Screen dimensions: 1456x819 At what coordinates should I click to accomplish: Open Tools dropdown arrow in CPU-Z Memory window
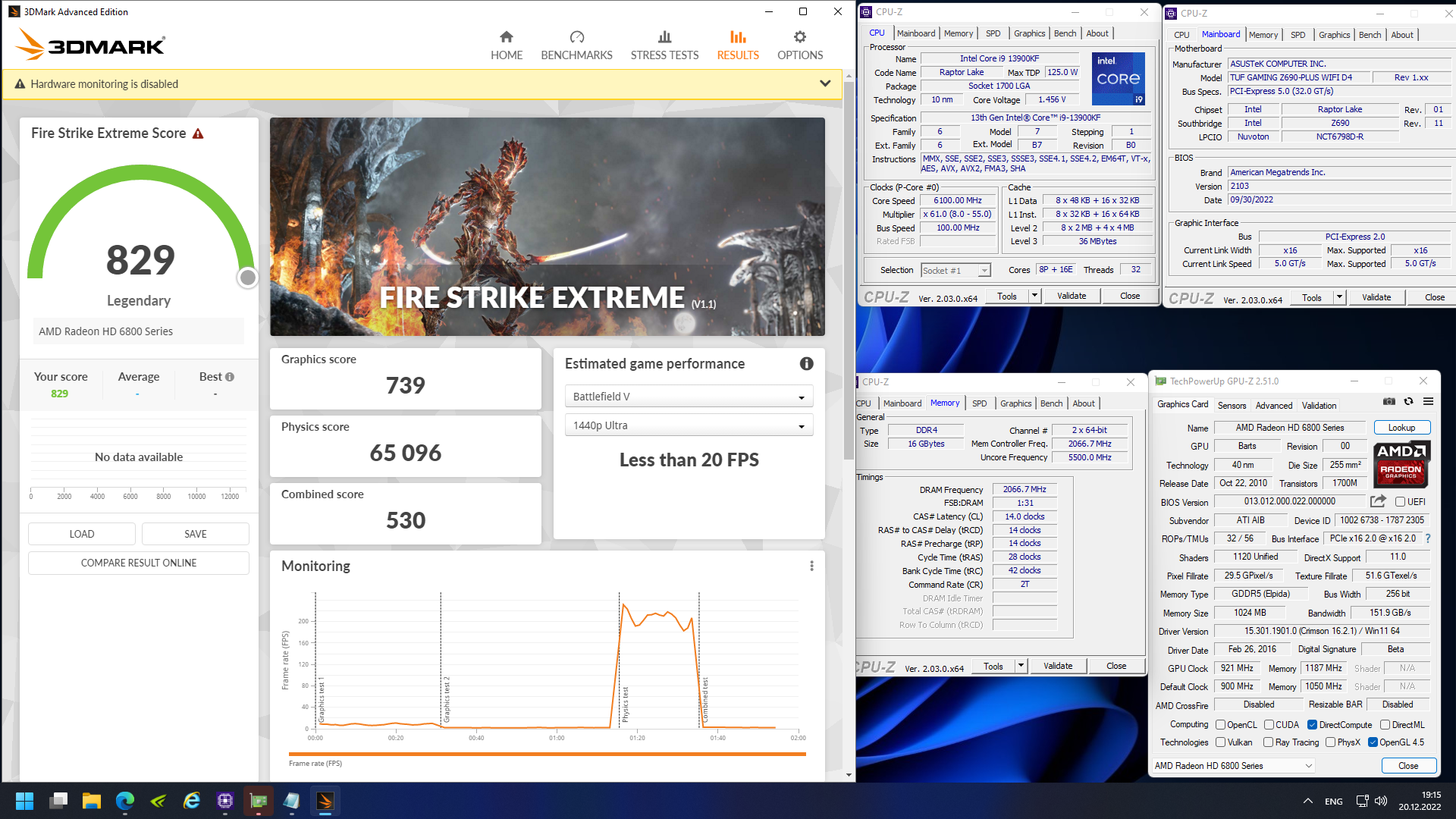(x=1021, y=667)
